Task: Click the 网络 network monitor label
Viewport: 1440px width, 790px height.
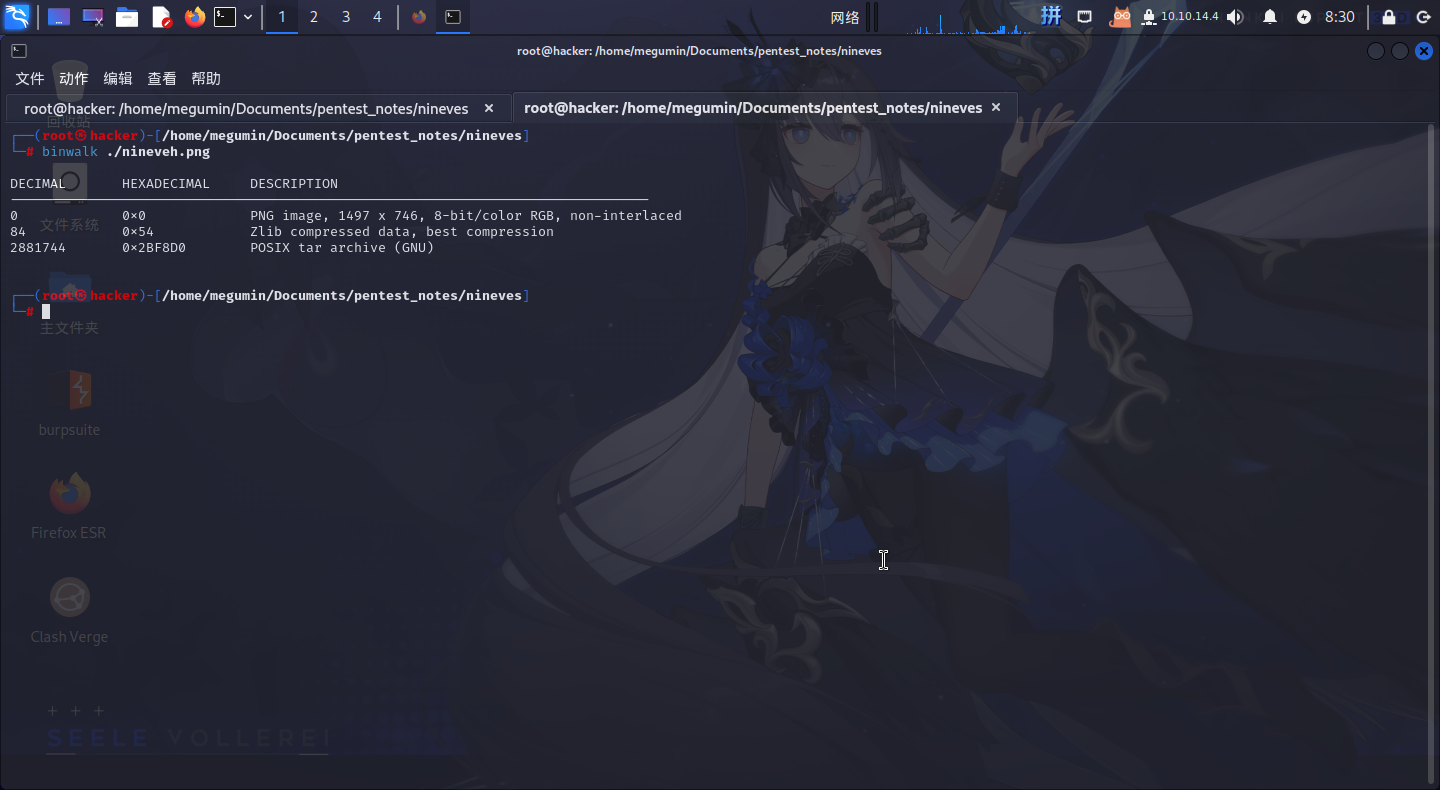Action: [x=845, y=17]
